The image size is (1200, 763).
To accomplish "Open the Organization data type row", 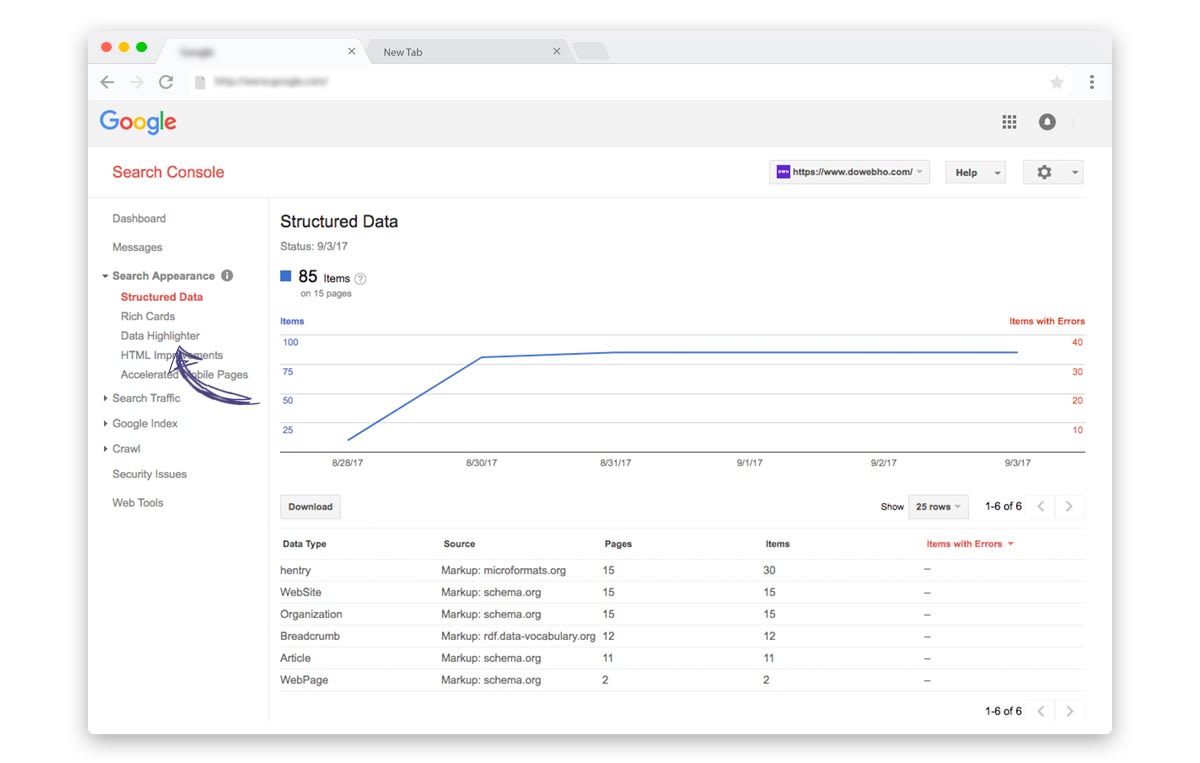I will 682,614.
